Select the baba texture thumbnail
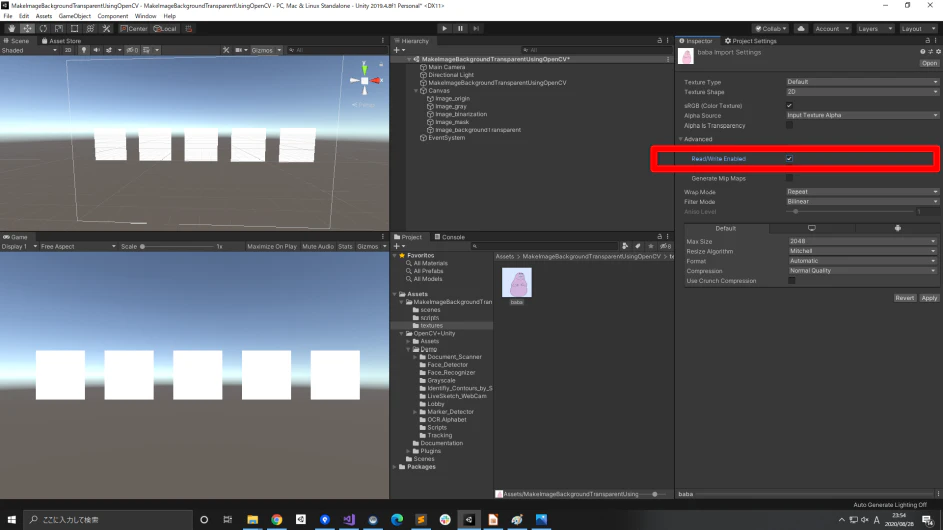943x530 pixels. 517,283
